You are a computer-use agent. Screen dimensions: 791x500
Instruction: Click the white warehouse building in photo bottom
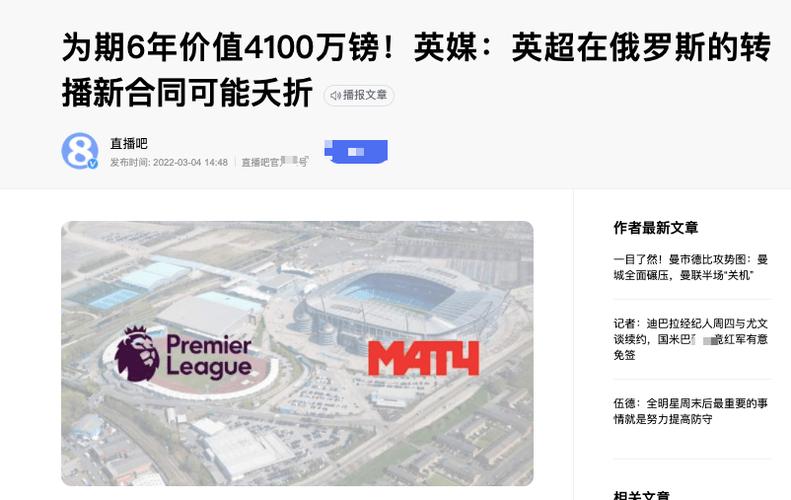pyautogui.click(x=247, y=451)
